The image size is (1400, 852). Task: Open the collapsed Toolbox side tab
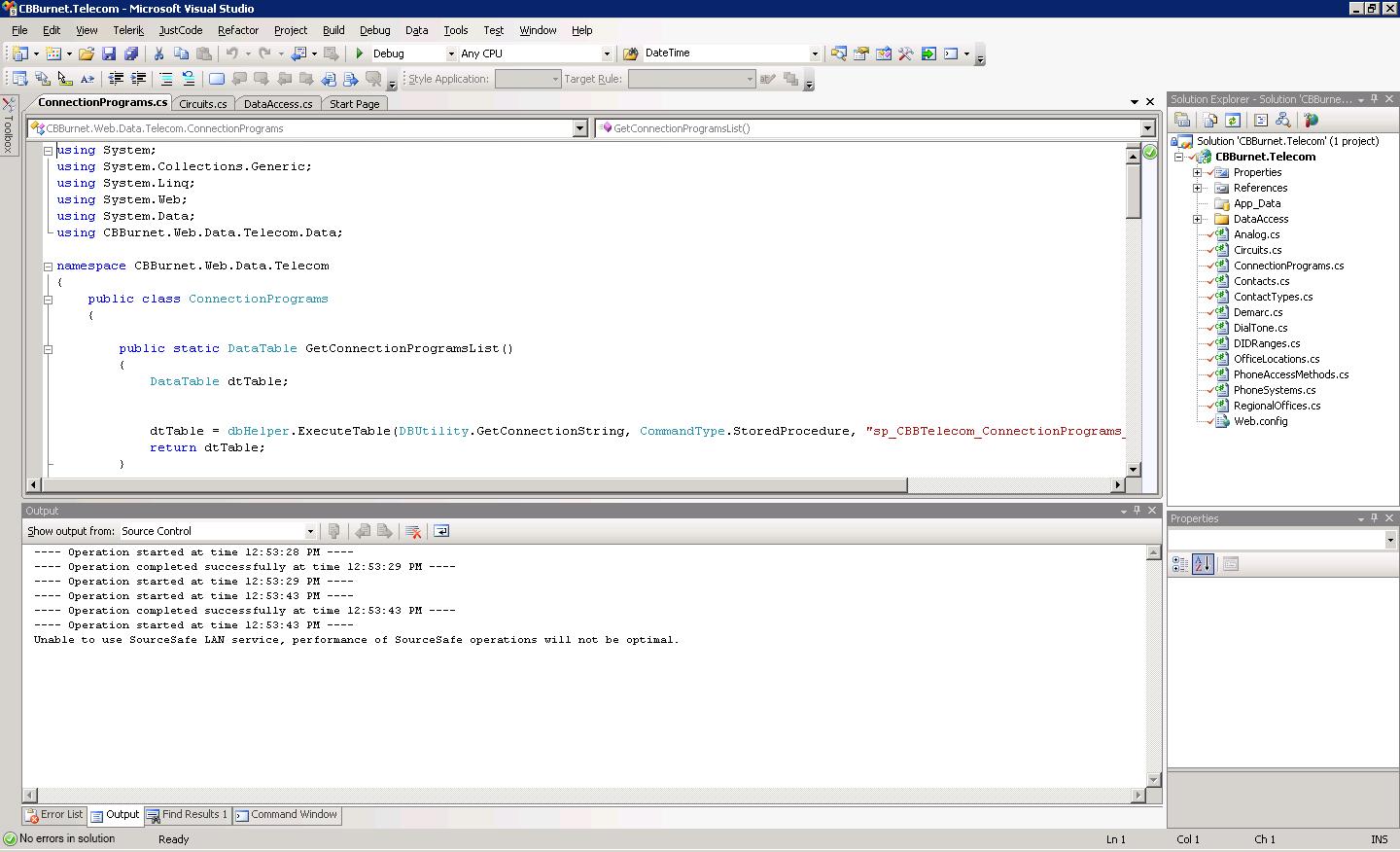point(8,125)
